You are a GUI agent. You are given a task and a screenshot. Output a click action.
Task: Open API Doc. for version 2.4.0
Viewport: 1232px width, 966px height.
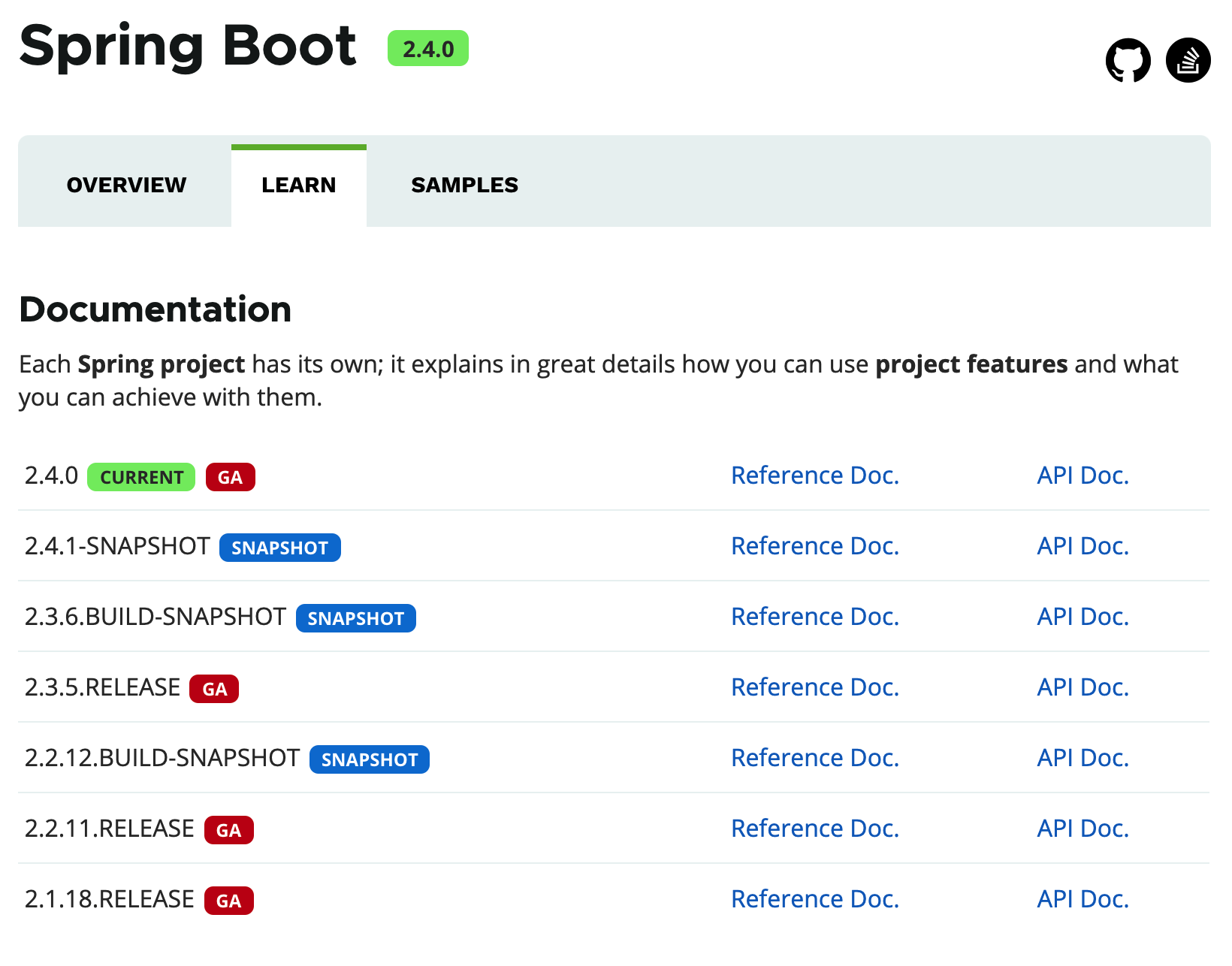coord(1083,475)
